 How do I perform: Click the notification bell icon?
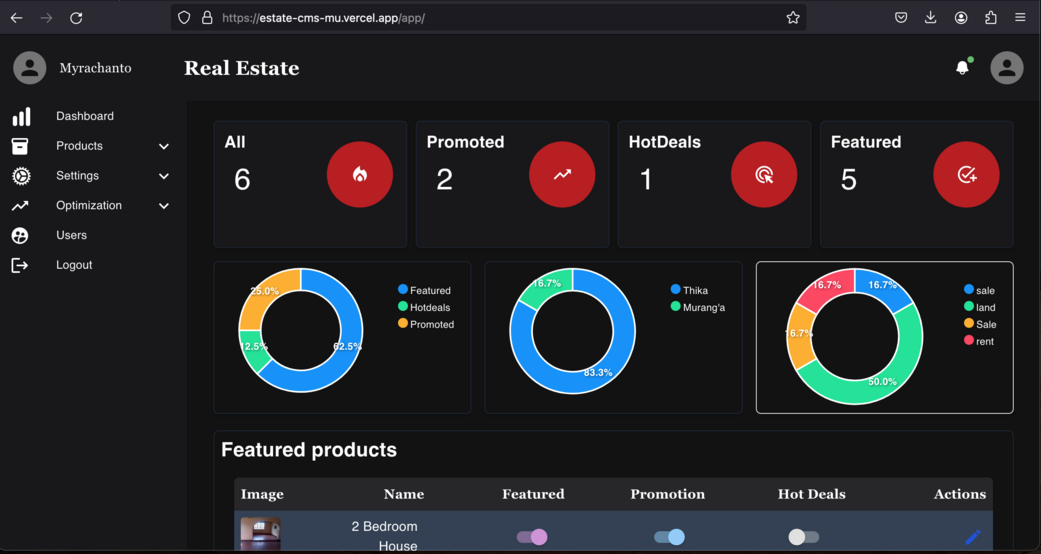[x=962, y=68]
